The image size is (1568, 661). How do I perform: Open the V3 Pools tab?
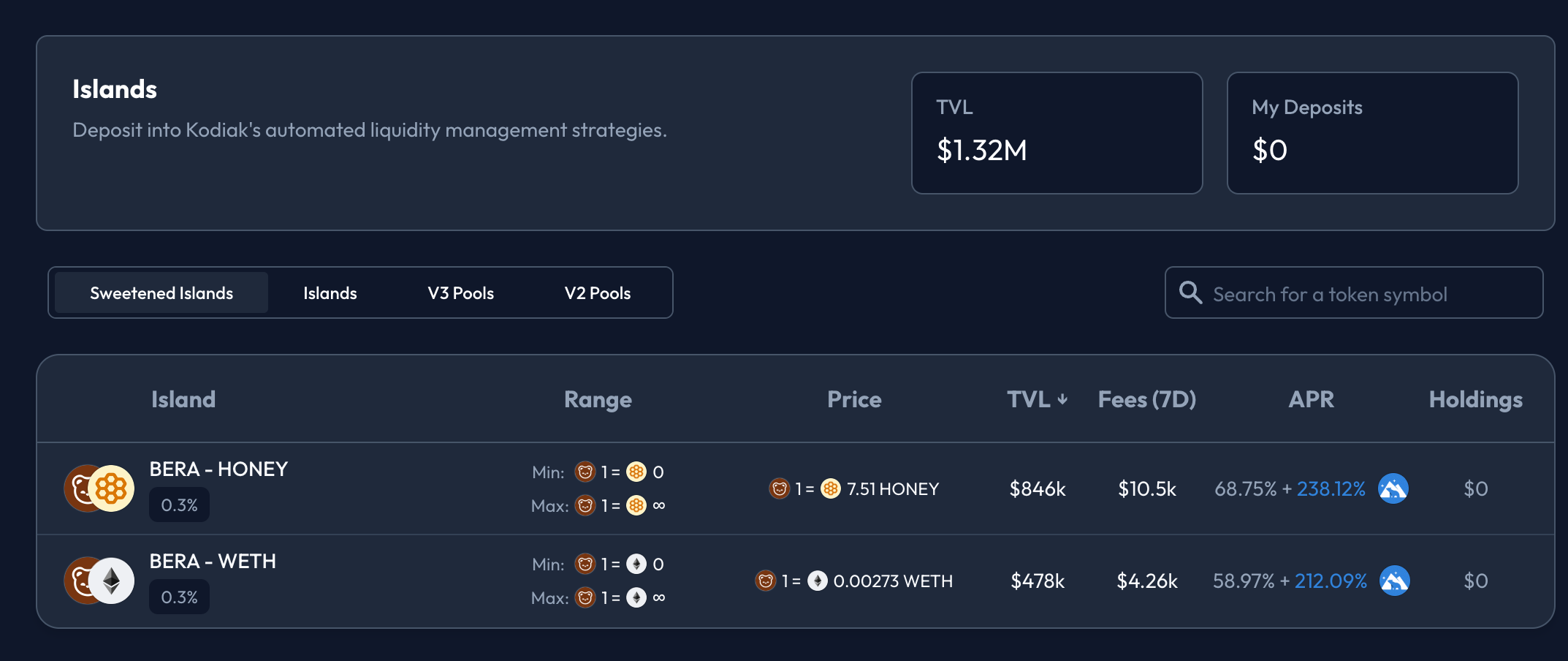[x=461, y=293]
